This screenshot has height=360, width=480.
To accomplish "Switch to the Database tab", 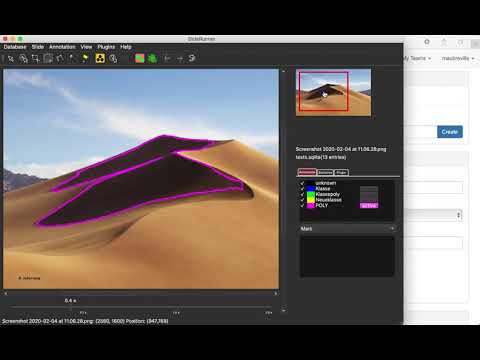I will 325,172.
